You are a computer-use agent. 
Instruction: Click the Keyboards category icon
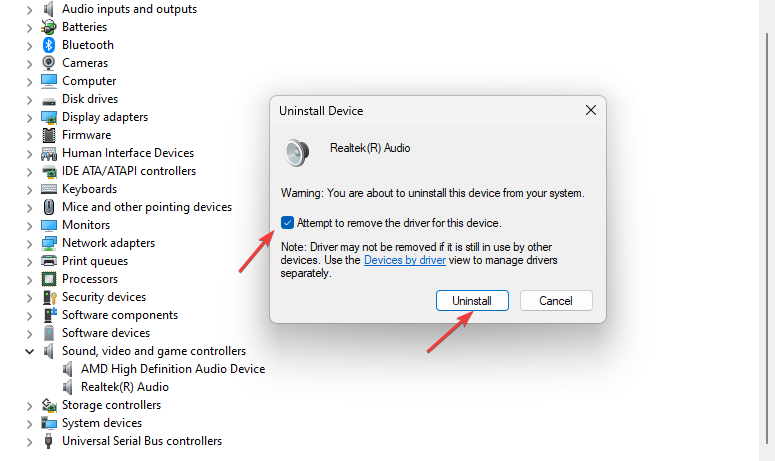(49, 189)
